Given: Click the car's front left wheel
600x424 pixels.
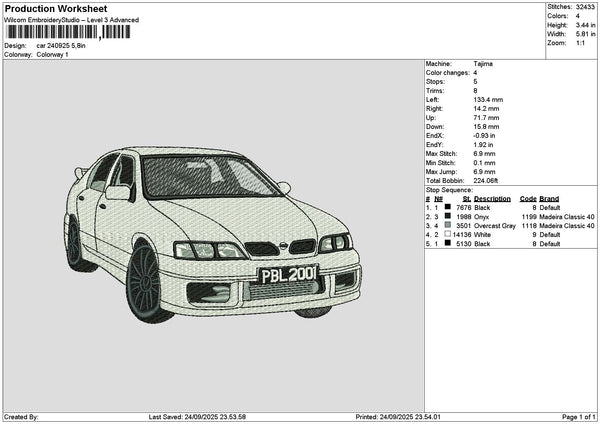Looking at the screenshot, I should coord(143,282).
